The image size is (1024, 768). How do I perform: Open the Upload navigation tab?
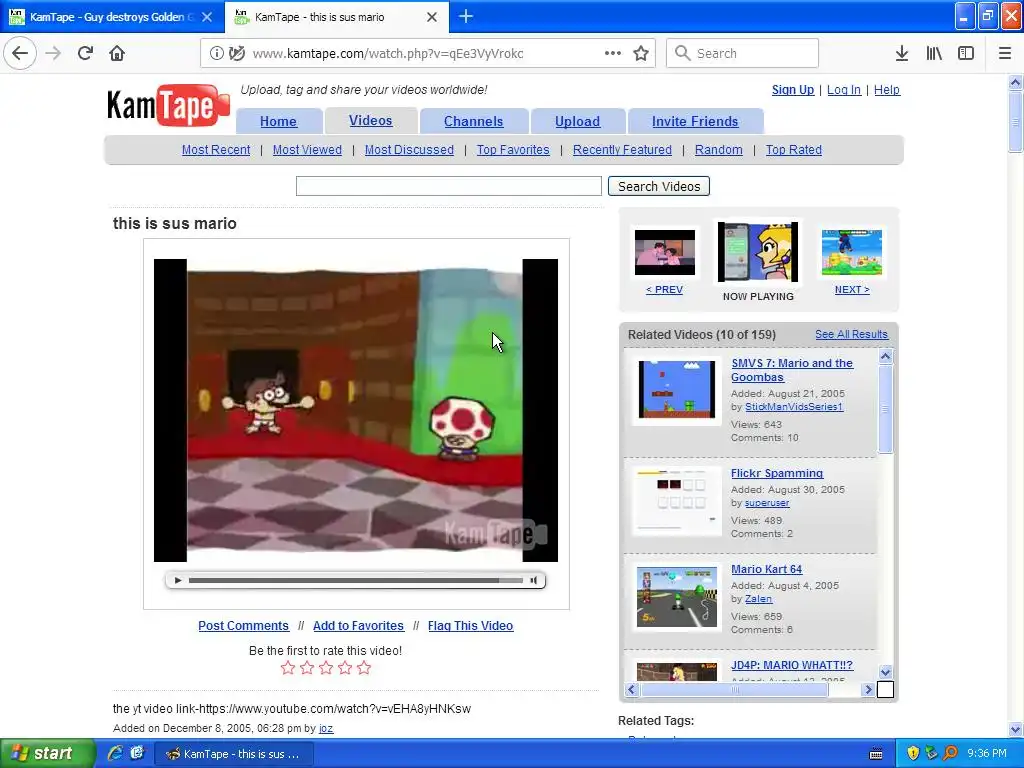tap(577, 121)
